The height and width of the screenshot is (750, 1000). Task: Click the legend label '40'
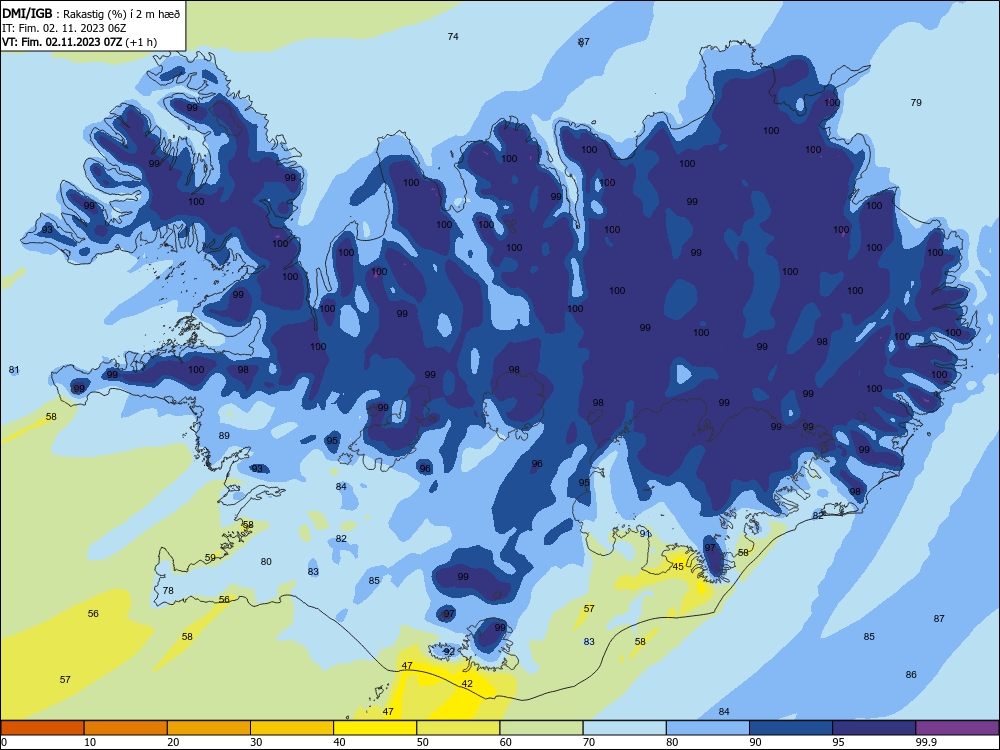[339, 742]
